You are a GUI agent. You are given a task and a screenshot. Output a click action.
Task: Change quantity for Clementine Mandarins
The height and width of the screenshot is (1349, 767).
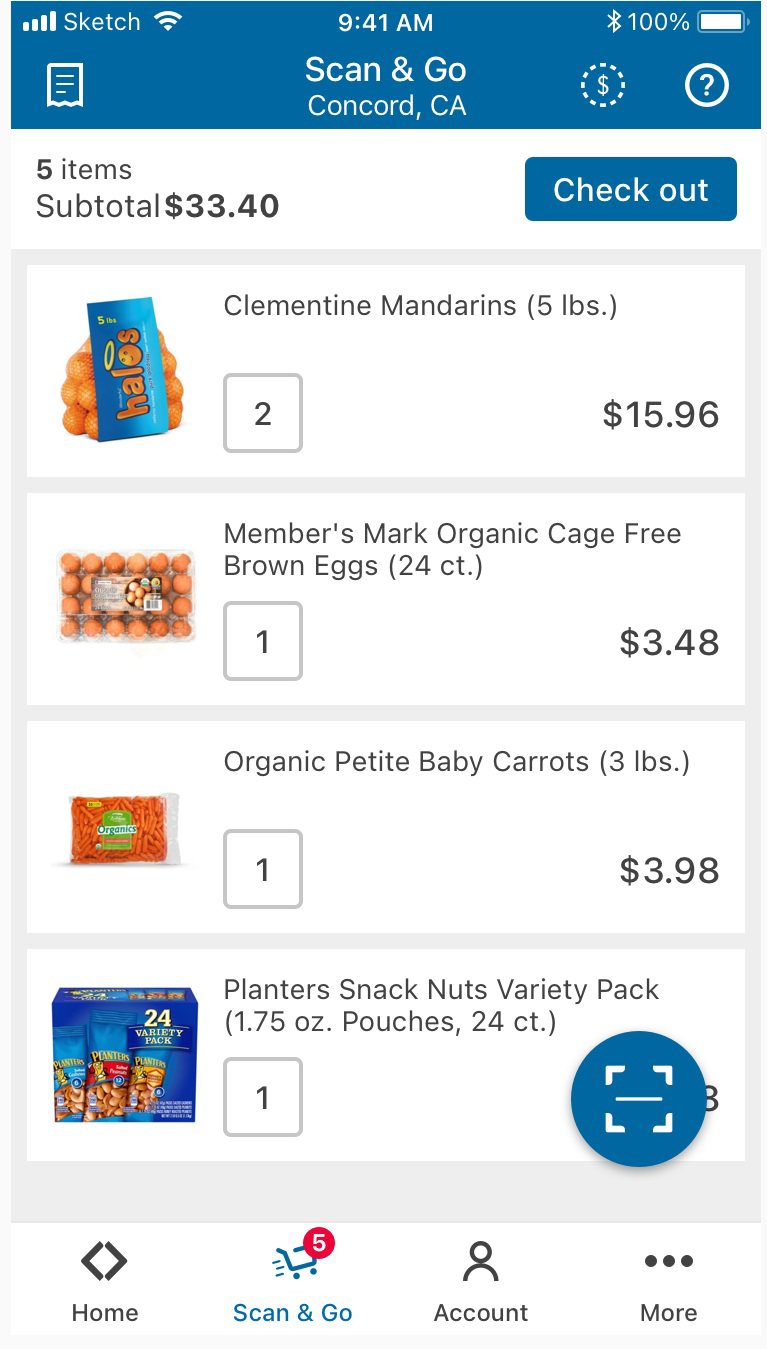tap(263, 413)
